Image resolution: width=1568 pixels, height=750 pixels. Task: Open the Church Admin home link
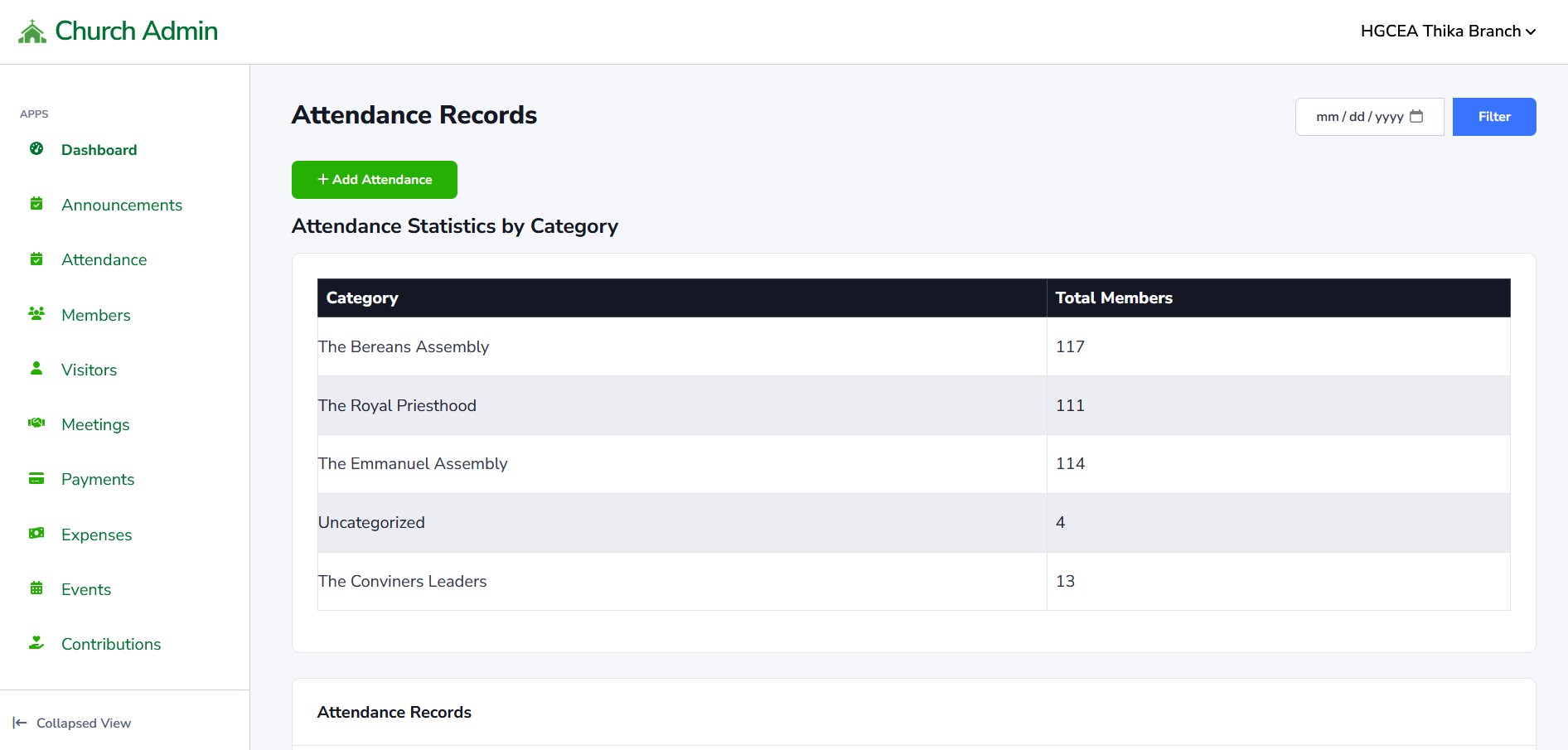click(136, 31)
